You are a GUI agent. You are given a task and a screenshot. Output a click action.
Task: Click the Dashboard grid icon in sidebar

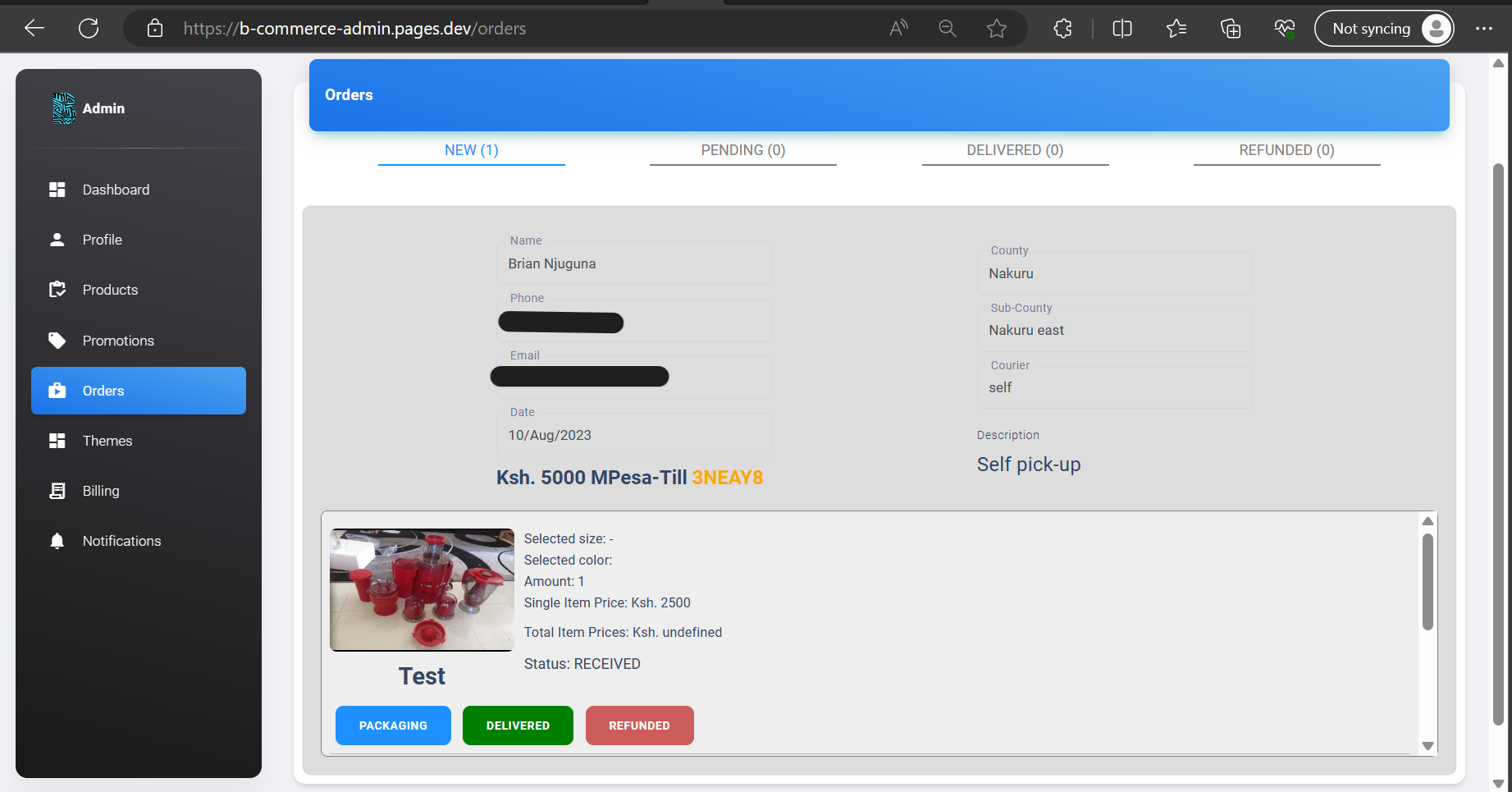57,190
